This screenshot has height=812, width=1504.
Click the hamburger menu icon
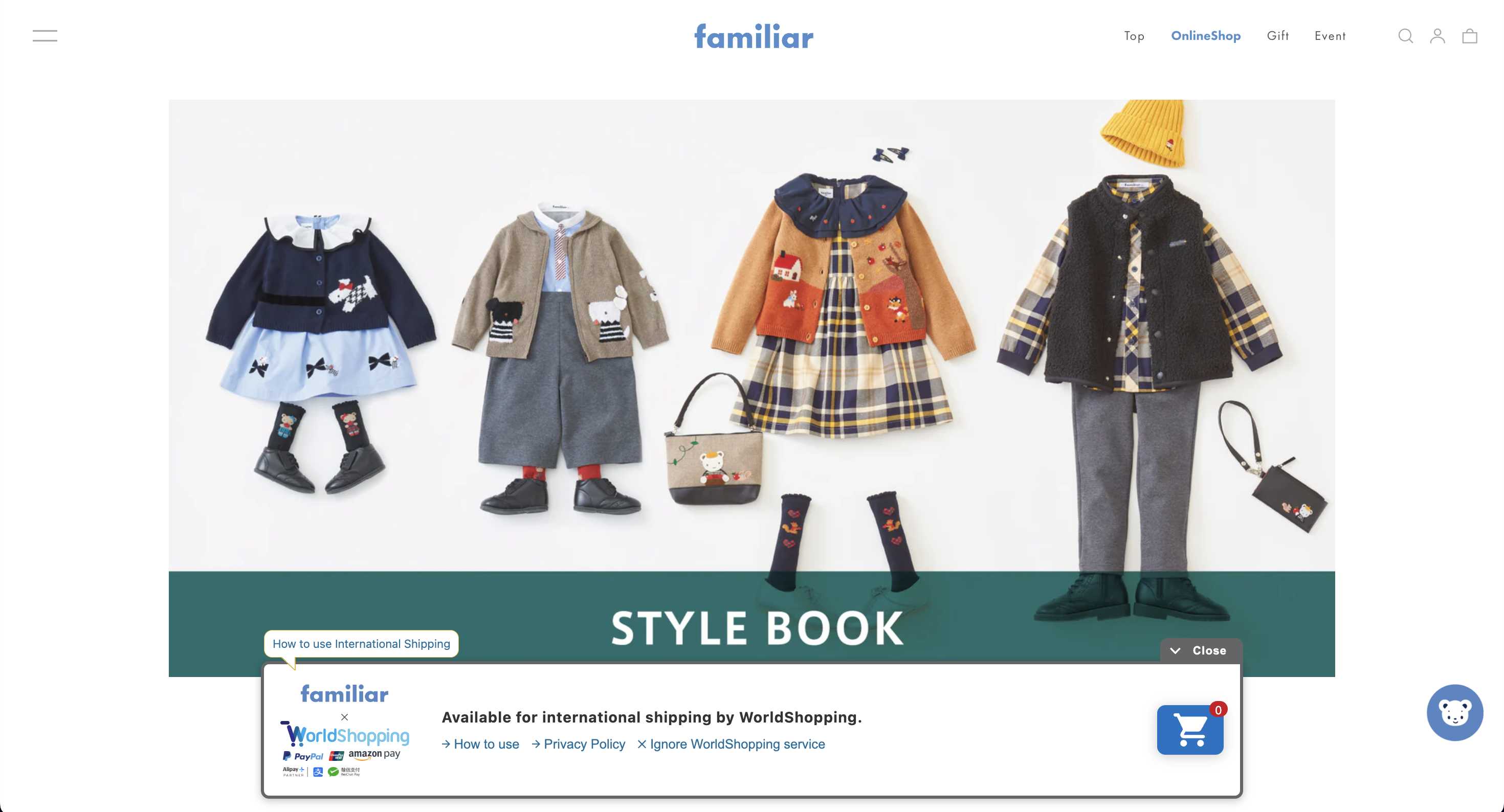(x=44, y=35)
